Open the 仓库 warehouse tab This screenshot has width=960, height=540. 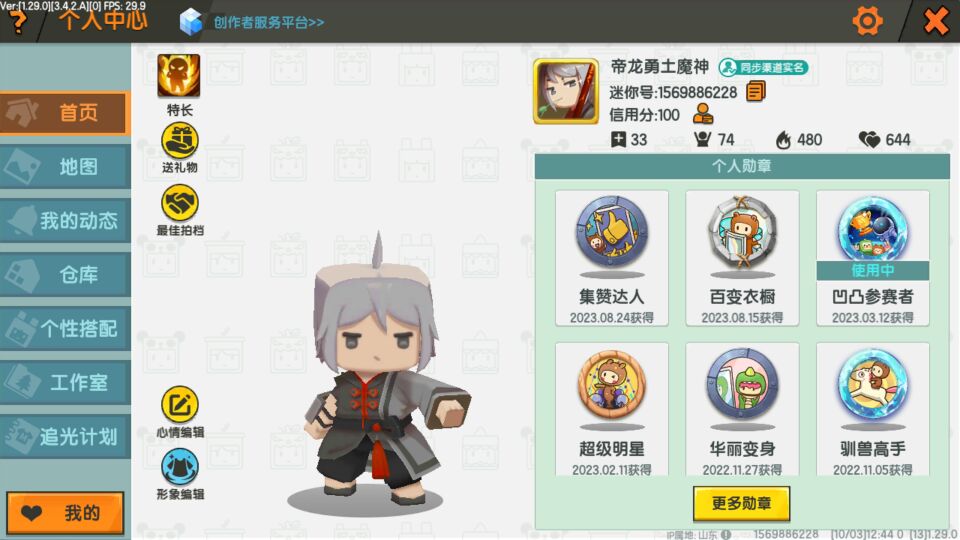coord(65,274)
